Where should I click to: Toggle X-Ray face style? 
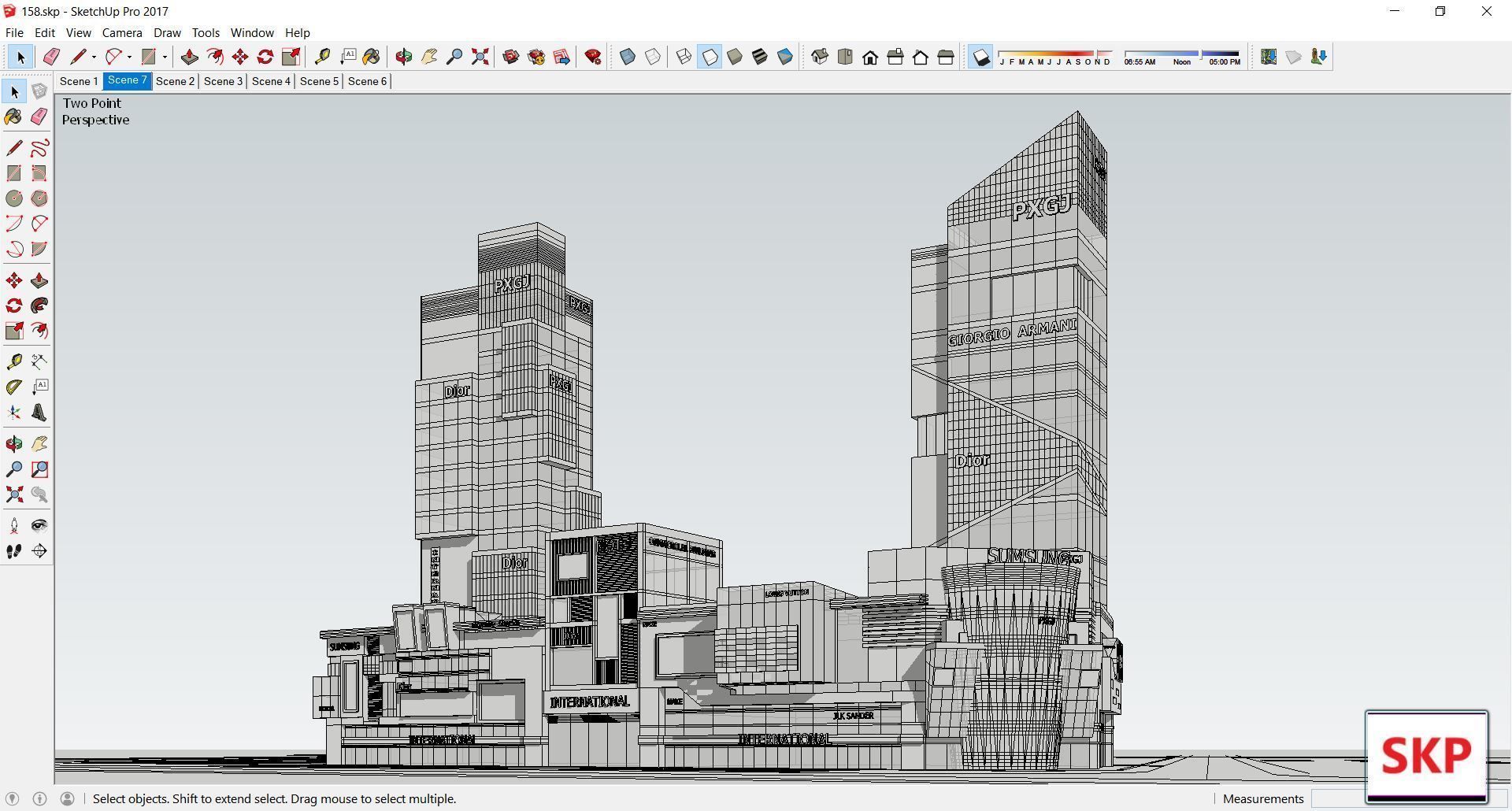coord(628,57)
